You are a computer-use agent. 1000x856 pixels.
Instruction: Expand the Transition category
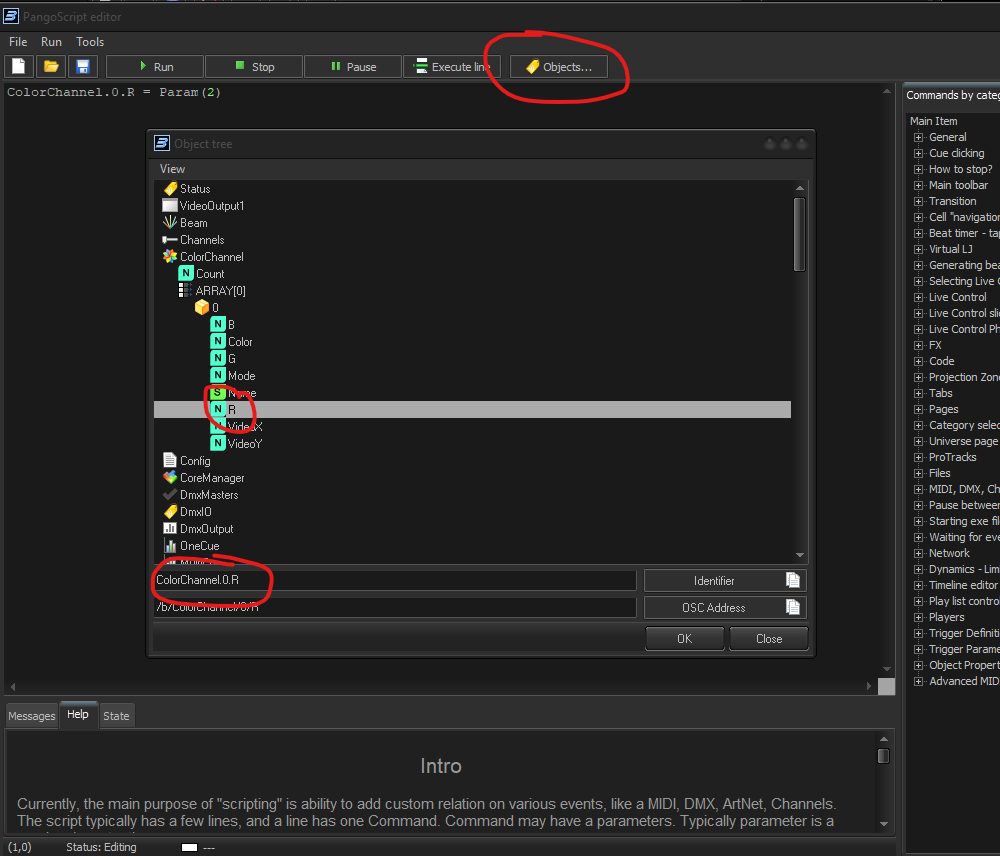coord(918,201)
